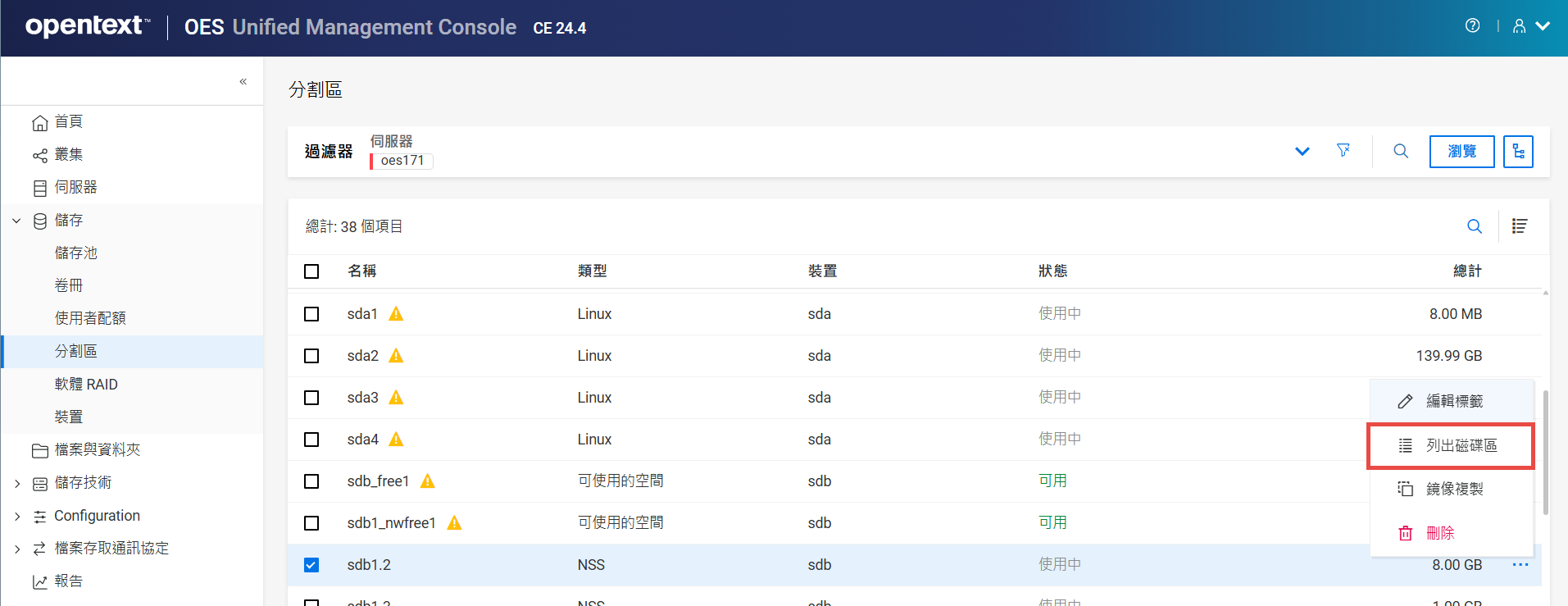Click warning icon next to sdb1_nwfree1
Image resolution: width=1568 pixels, height=606 pixels.
coord(454,523)
